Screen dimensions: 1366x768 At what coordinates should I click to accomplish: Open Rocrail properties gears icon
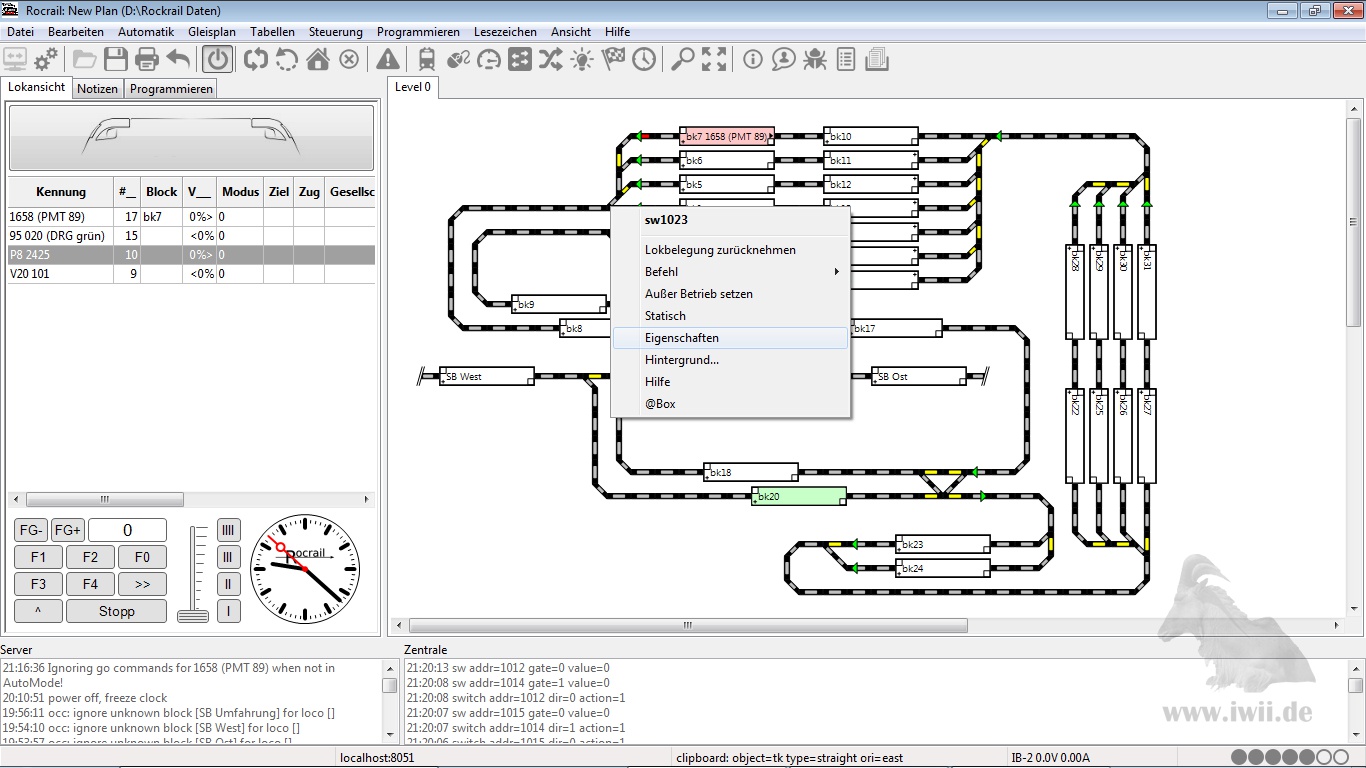tap(46, 59)
